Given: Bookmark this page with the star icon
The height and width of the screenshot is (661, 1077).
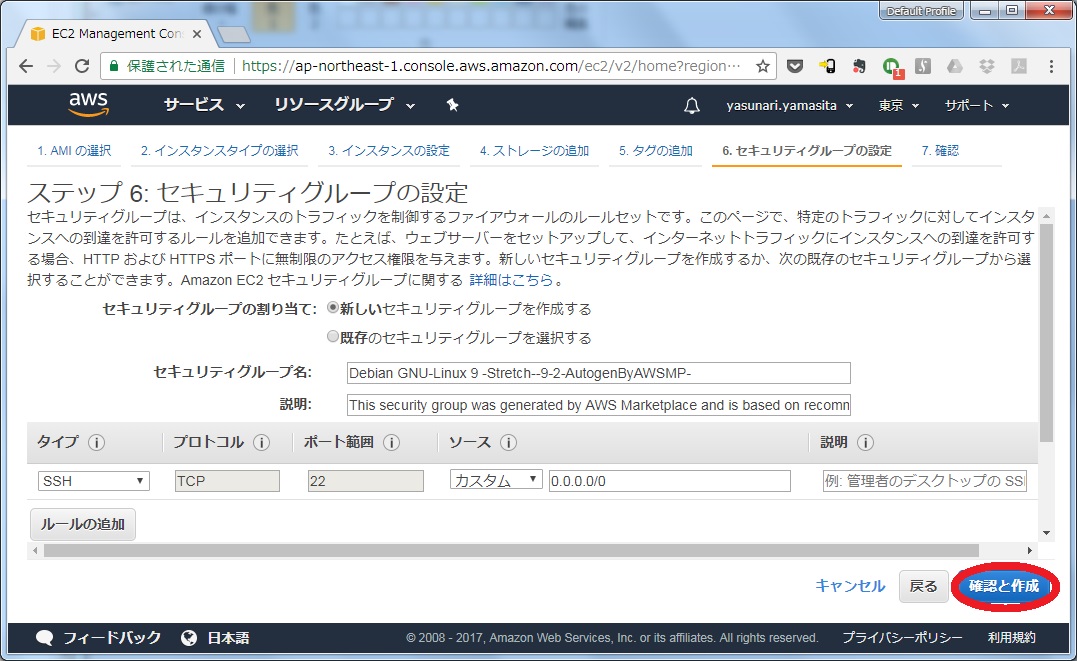Looking at the screenshot, I should click(x=762, y=66).
